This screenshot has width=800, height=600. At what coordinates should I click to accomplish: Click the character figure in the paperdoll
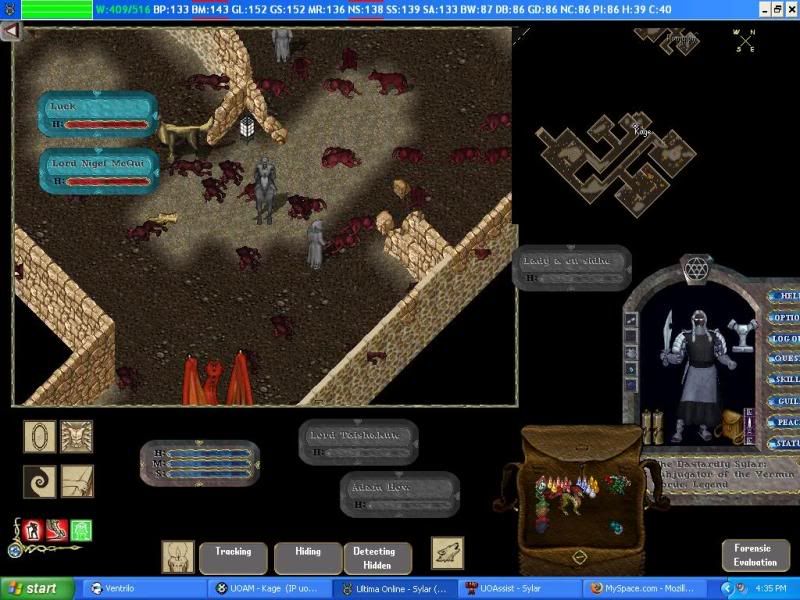tap(697, 375)
